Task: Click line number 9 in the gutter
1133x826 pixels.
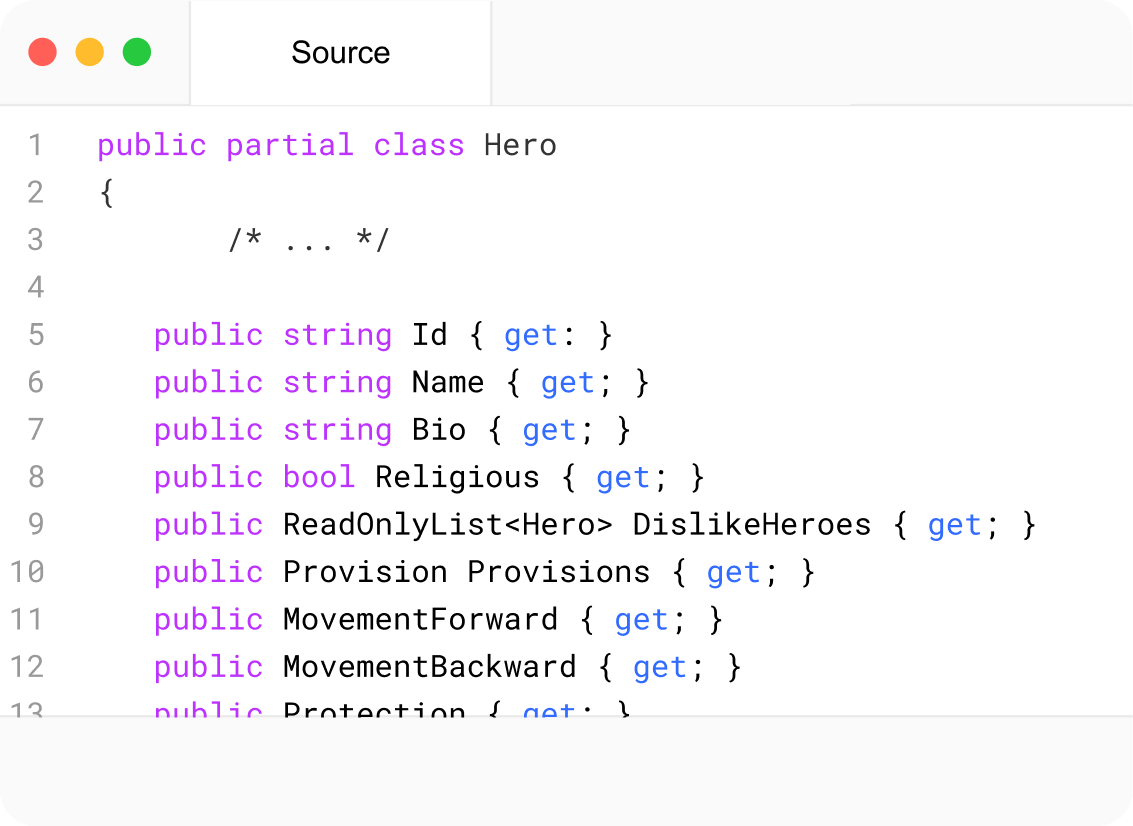Action: point(35,524)
